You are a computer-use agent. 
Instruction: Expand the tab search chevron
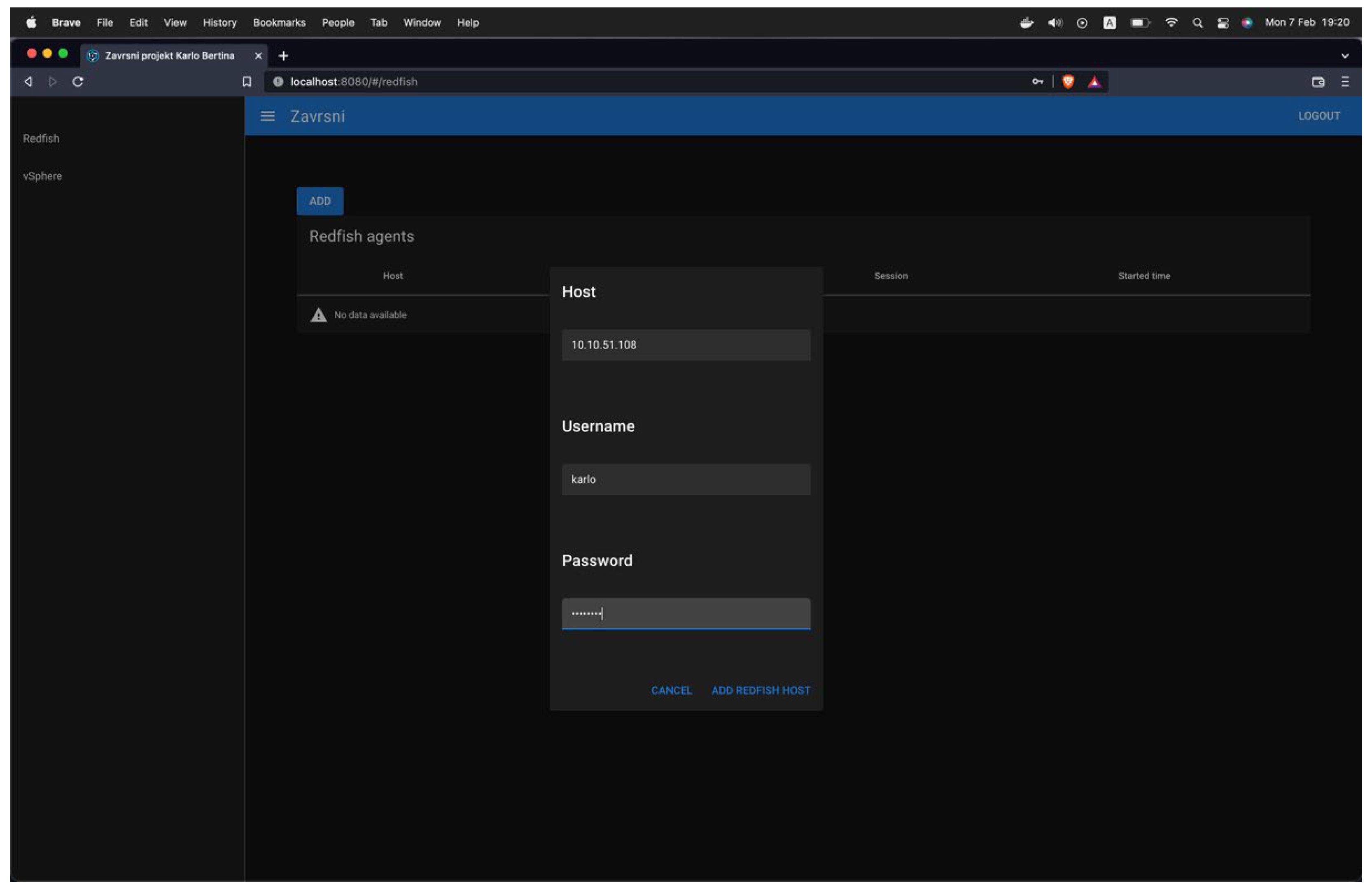[x=1345, y=56]
